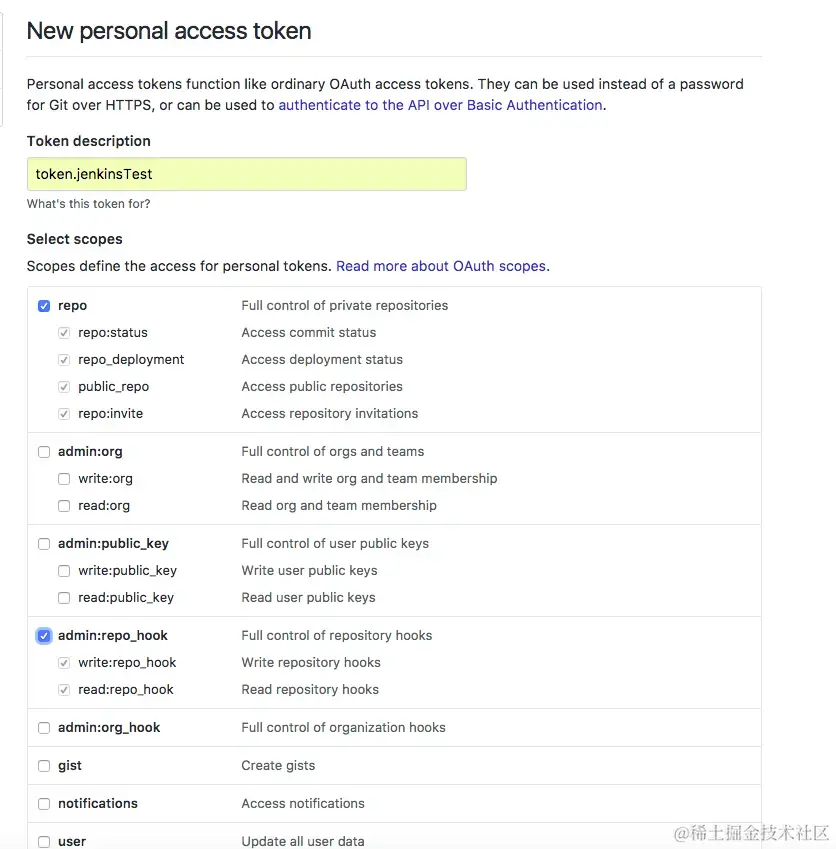The width and height of the screenshot is (836, 849).
Task: Check the gist scope for creating gists
Action: [x=44, y=765]
